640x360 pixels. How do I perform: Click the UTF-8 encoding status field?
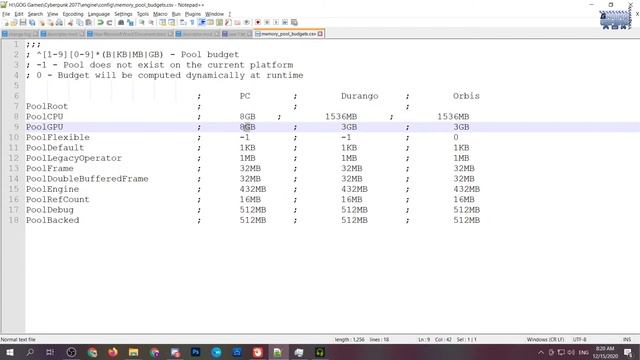[579, 340]
